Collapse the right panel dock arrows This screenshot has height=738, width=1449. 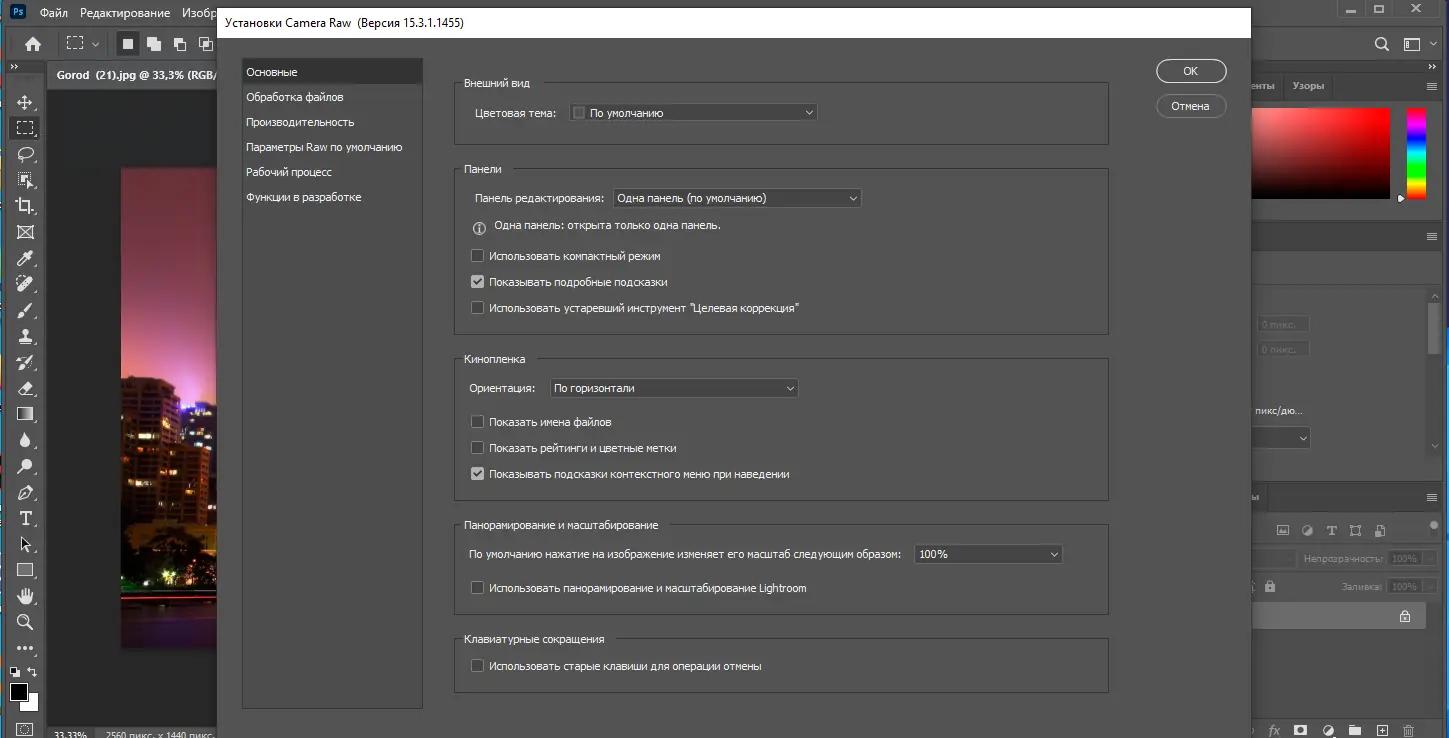(x=1432, y=67)
